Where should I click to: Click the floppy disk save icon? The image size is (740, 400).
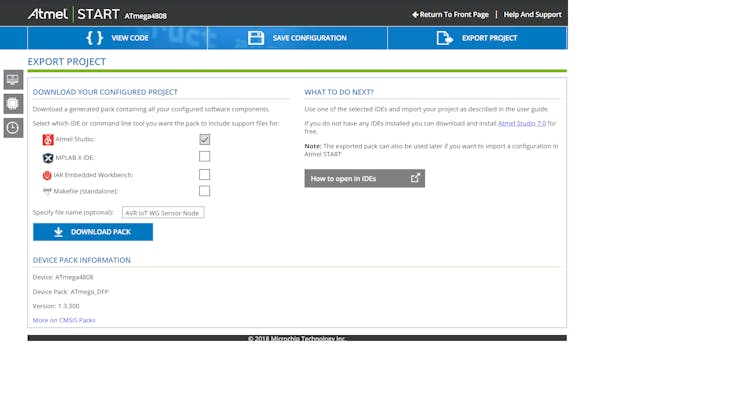[x=256, y=38]
